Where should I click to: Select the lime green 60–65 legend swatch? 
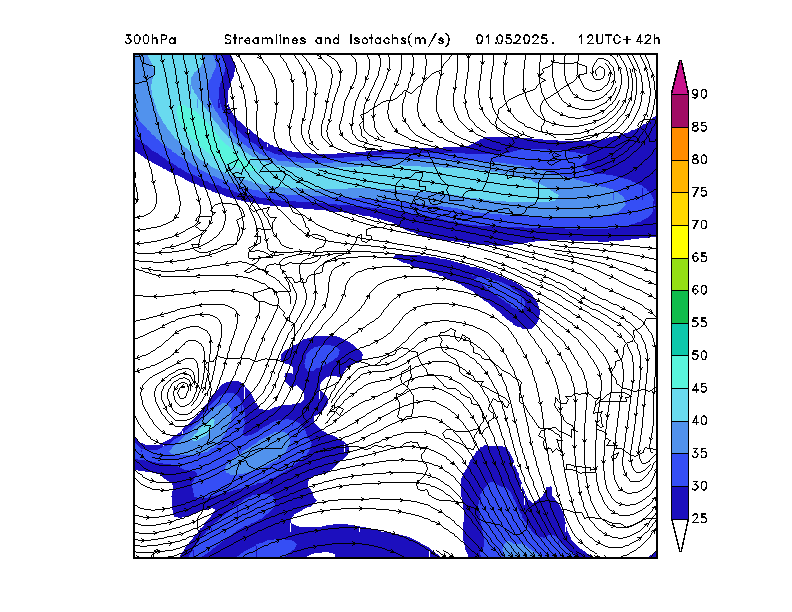coord(680,274)
